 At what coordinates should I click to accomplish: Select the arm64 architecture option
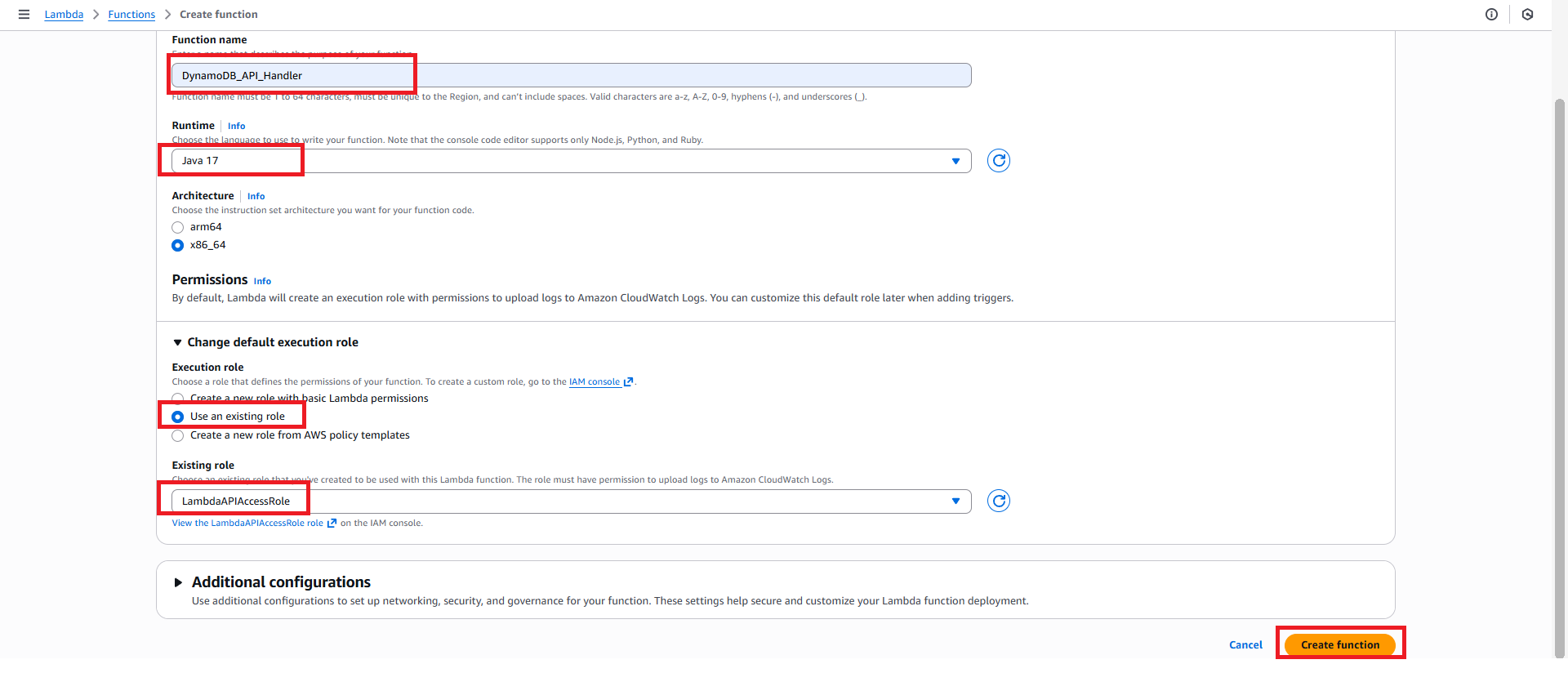178,228
